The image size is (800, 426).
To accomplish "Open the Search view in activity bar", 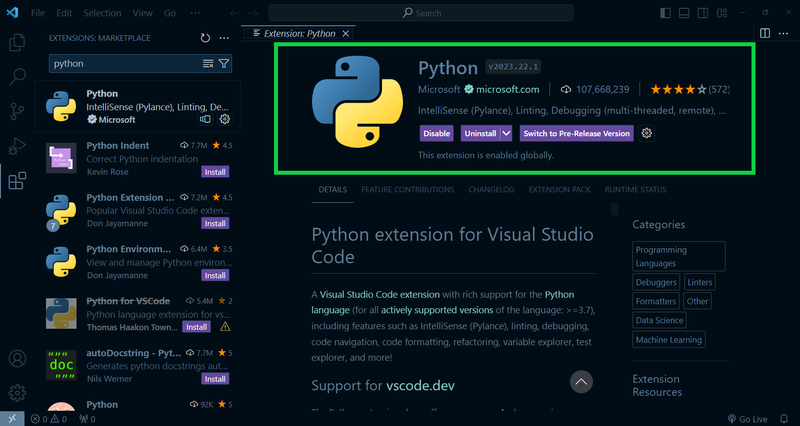I will 17,77.
